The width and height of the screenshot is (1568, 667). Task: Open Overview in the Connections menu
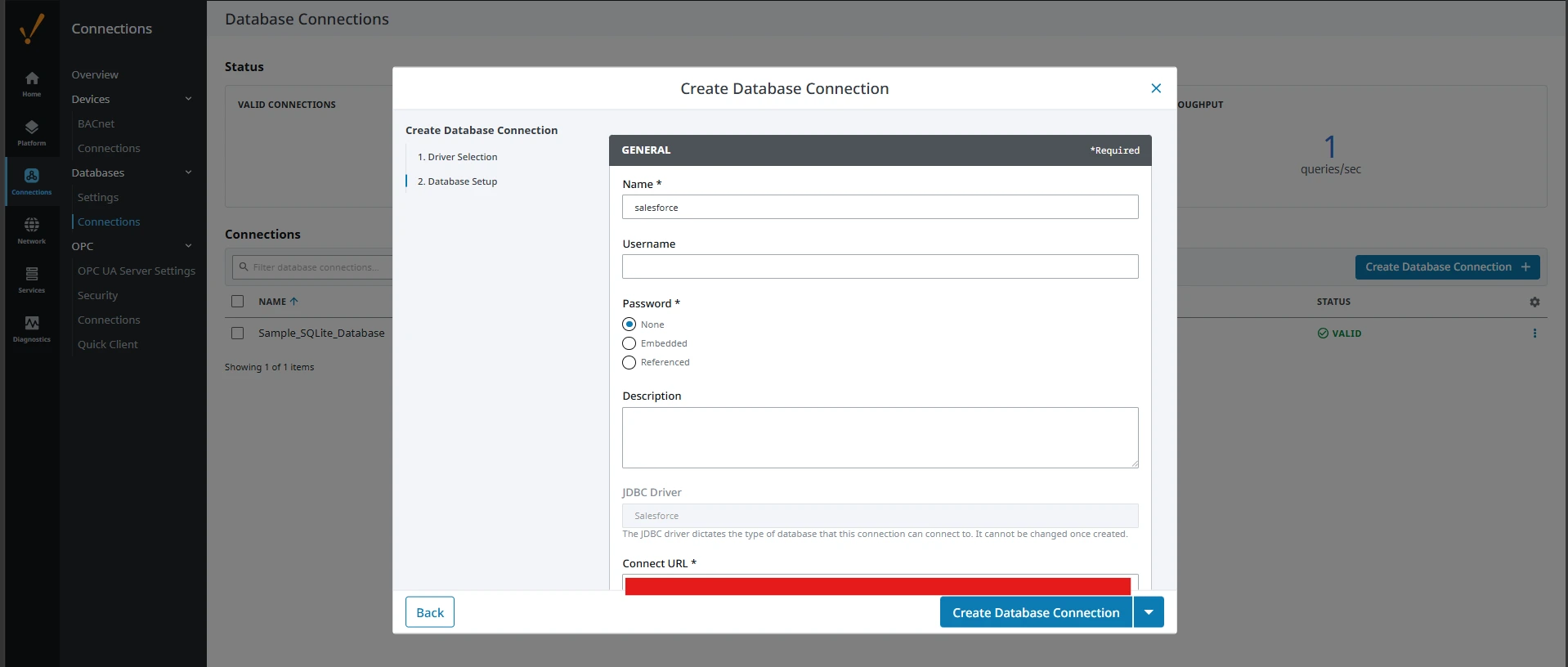tap(95, 74)
